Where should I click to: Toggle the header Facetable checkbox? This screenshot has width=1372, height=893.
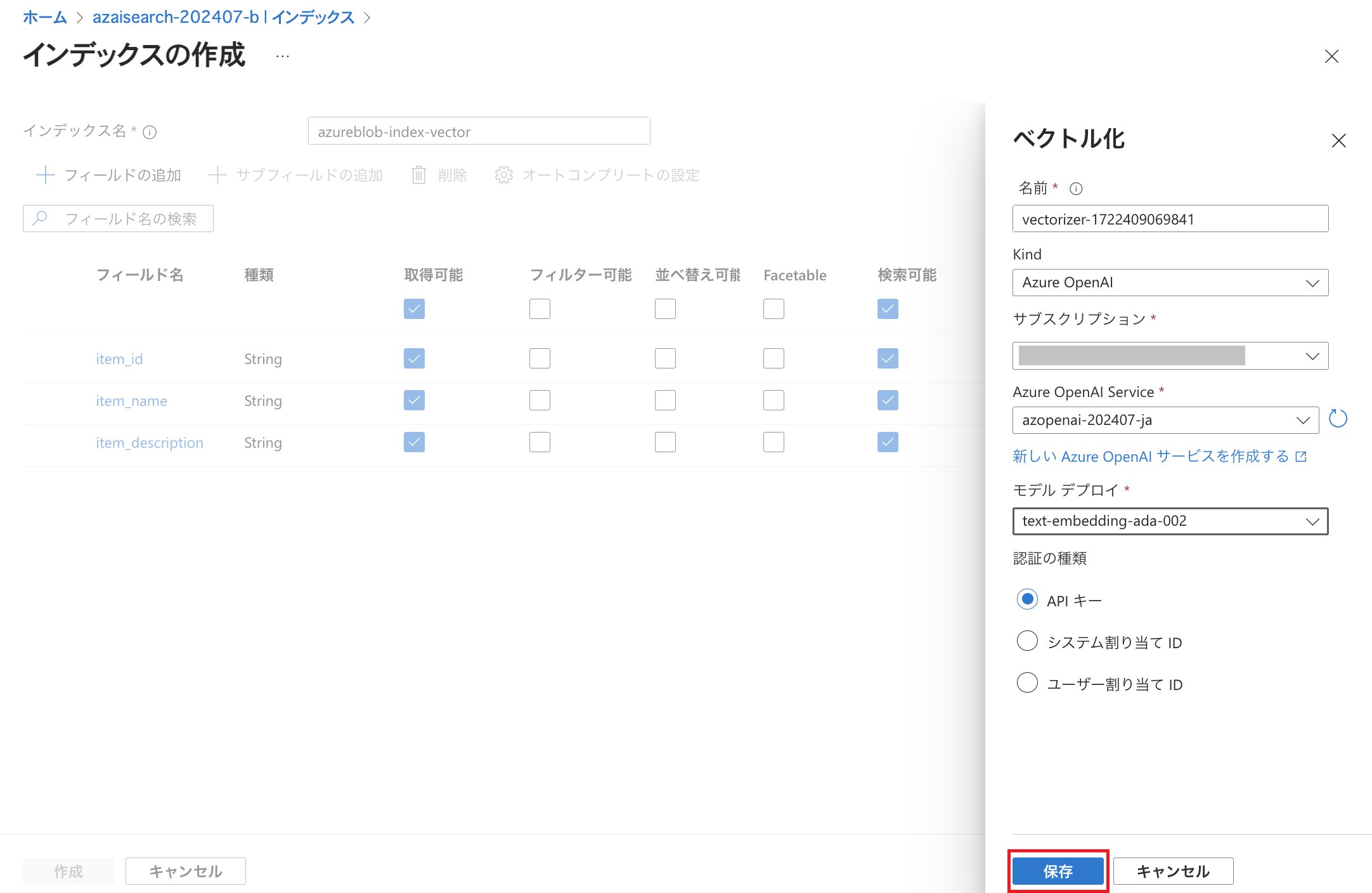tap(773, 309)
